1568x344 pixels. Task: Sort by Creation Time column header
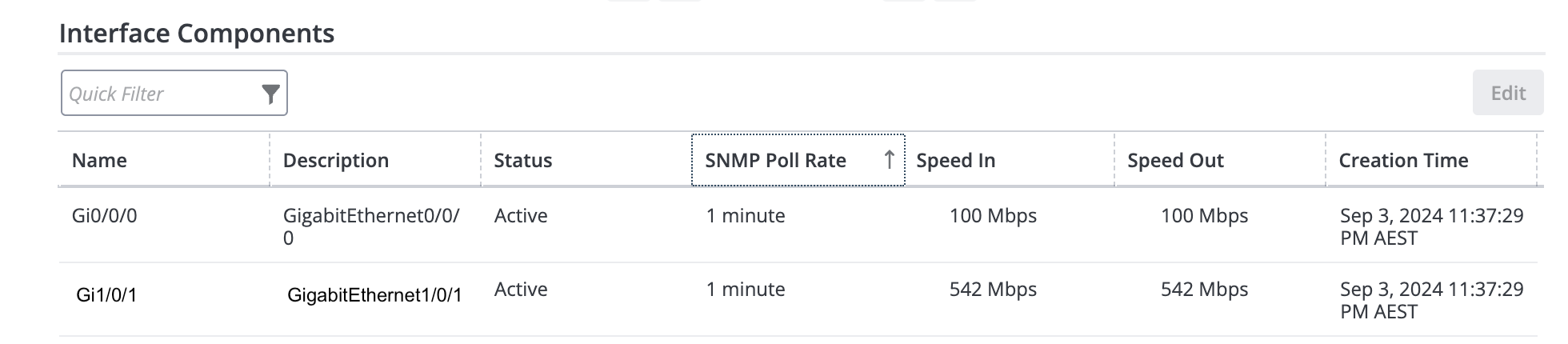pos(1402,161)
